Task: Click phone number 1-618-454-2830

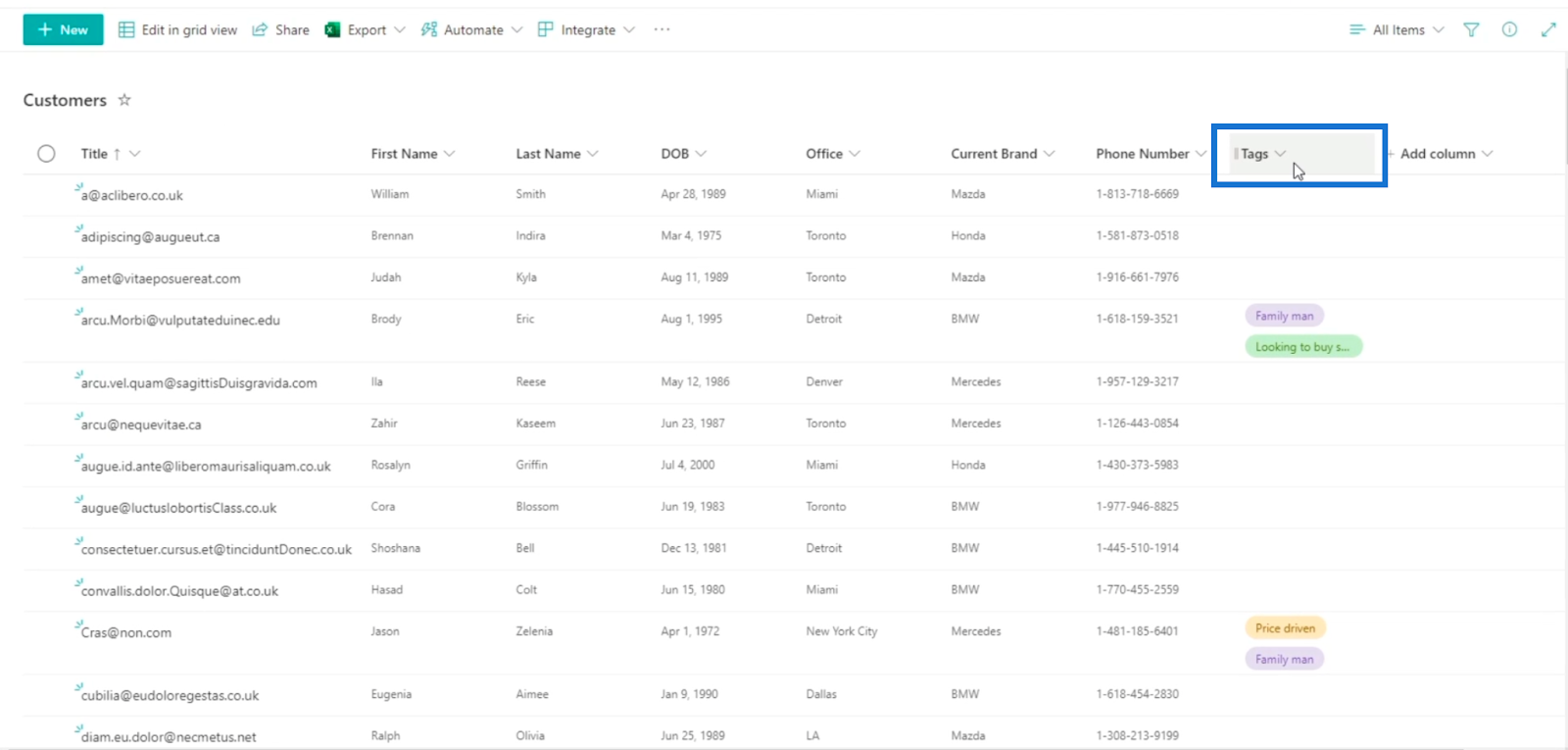Action: tap(1137, 694)
